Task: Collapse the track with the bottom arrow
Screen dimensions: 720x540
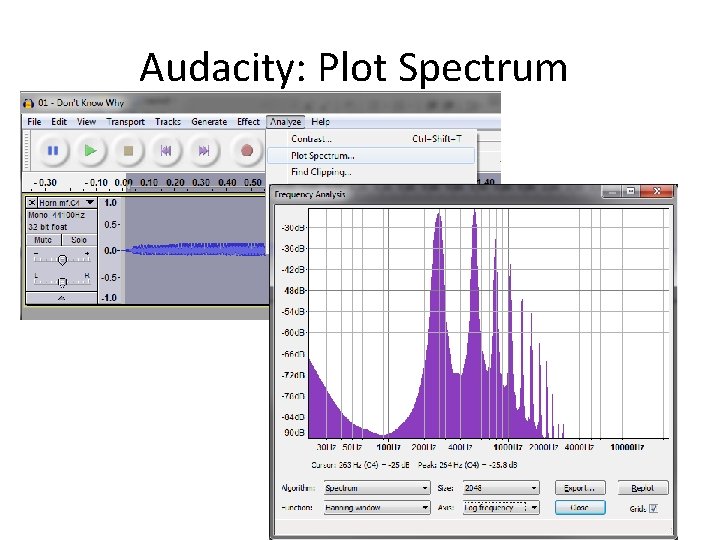Action: click(x=61, y=298)
